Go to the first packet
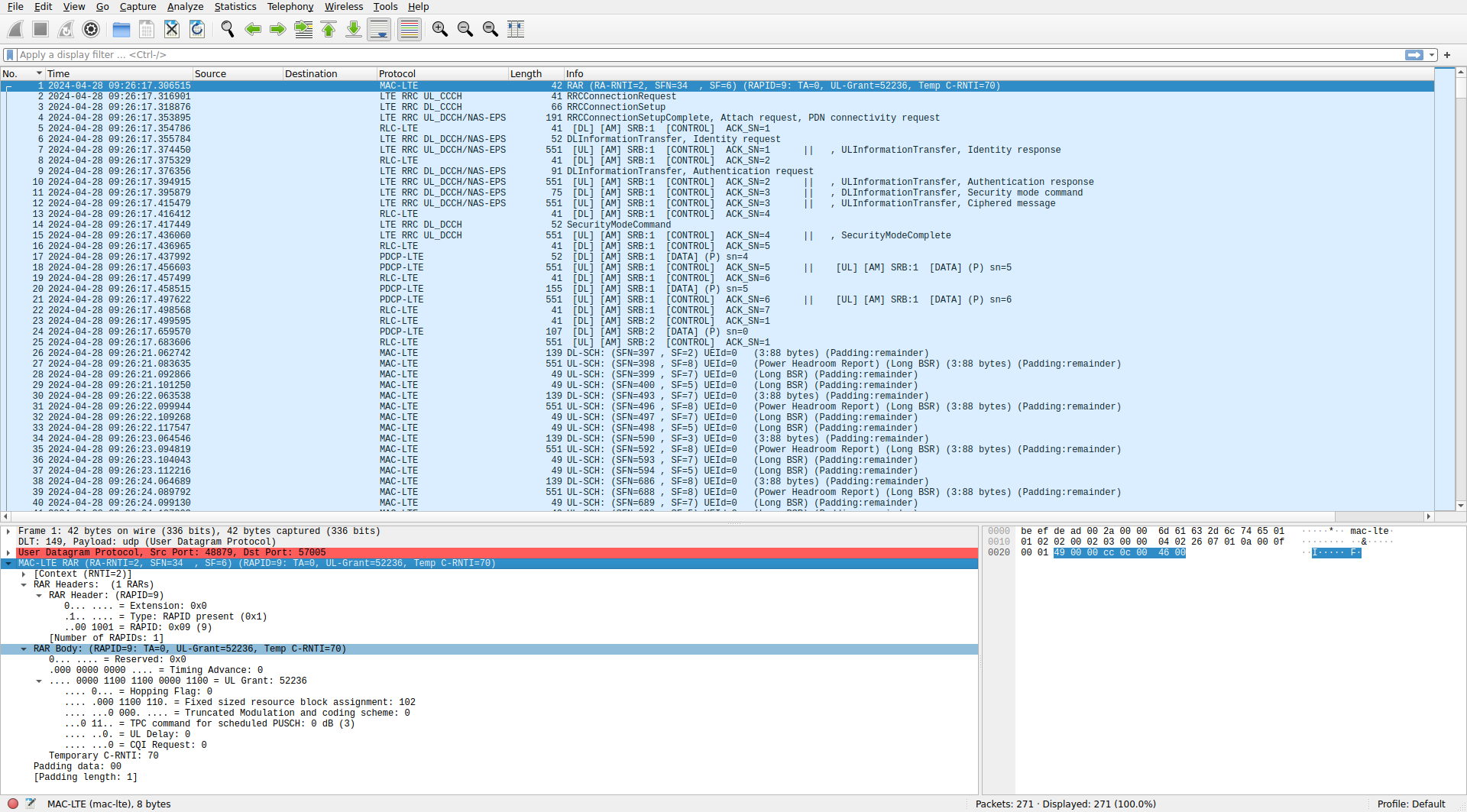The height and width of the screenshot is (812, 1467). pyautogui.click(x=329, y=29)
